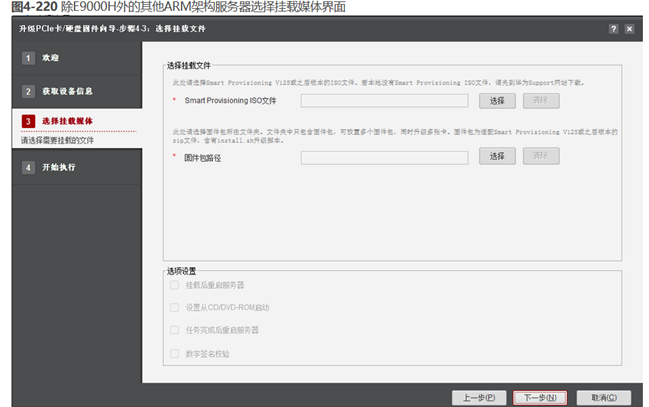Go to step 2 获取设备信息

pos(66,91)
